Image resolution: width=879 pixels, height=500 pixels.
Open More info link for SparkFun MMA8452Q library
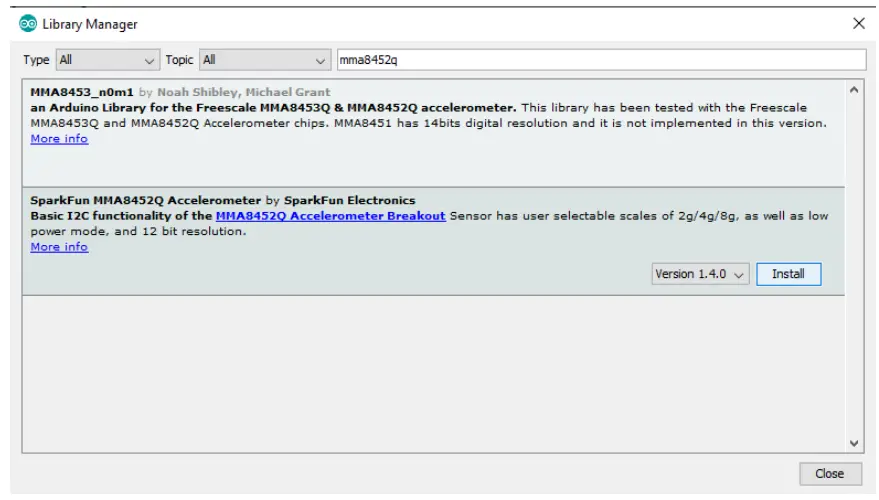[59, 247]
